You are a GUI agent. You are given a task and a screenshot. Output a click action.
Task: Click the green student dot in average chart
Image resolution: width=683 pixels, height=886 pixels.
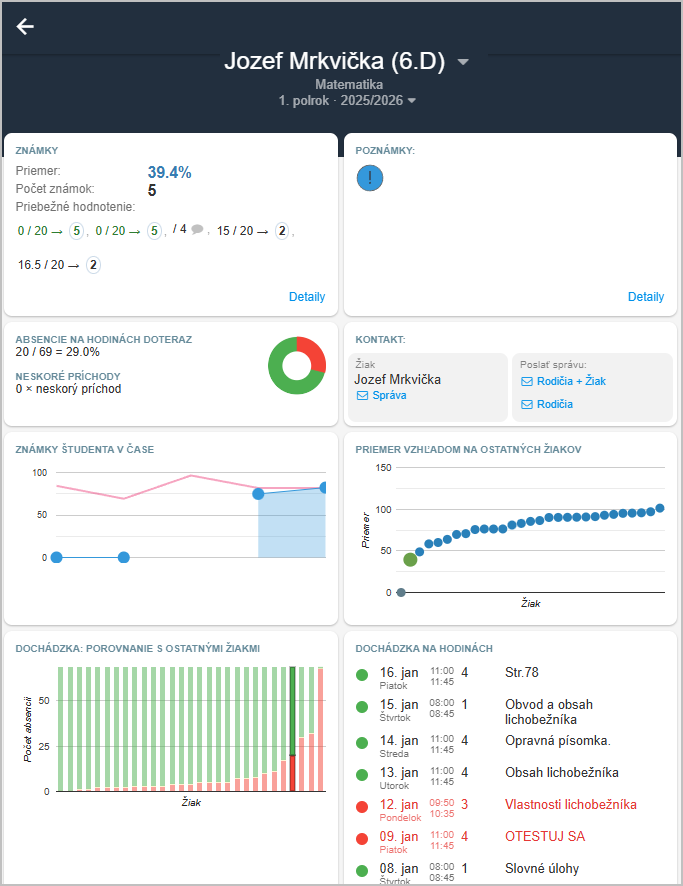click(x=410, y=559)
